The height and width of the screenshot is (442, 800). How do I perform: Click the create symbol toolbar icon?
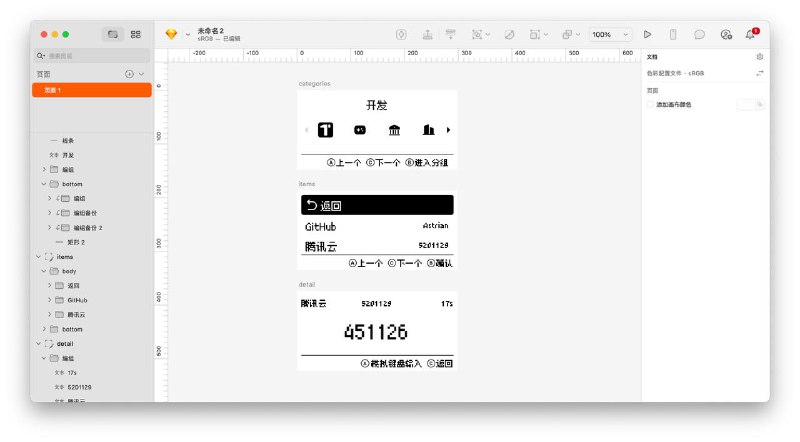(401, 34)
